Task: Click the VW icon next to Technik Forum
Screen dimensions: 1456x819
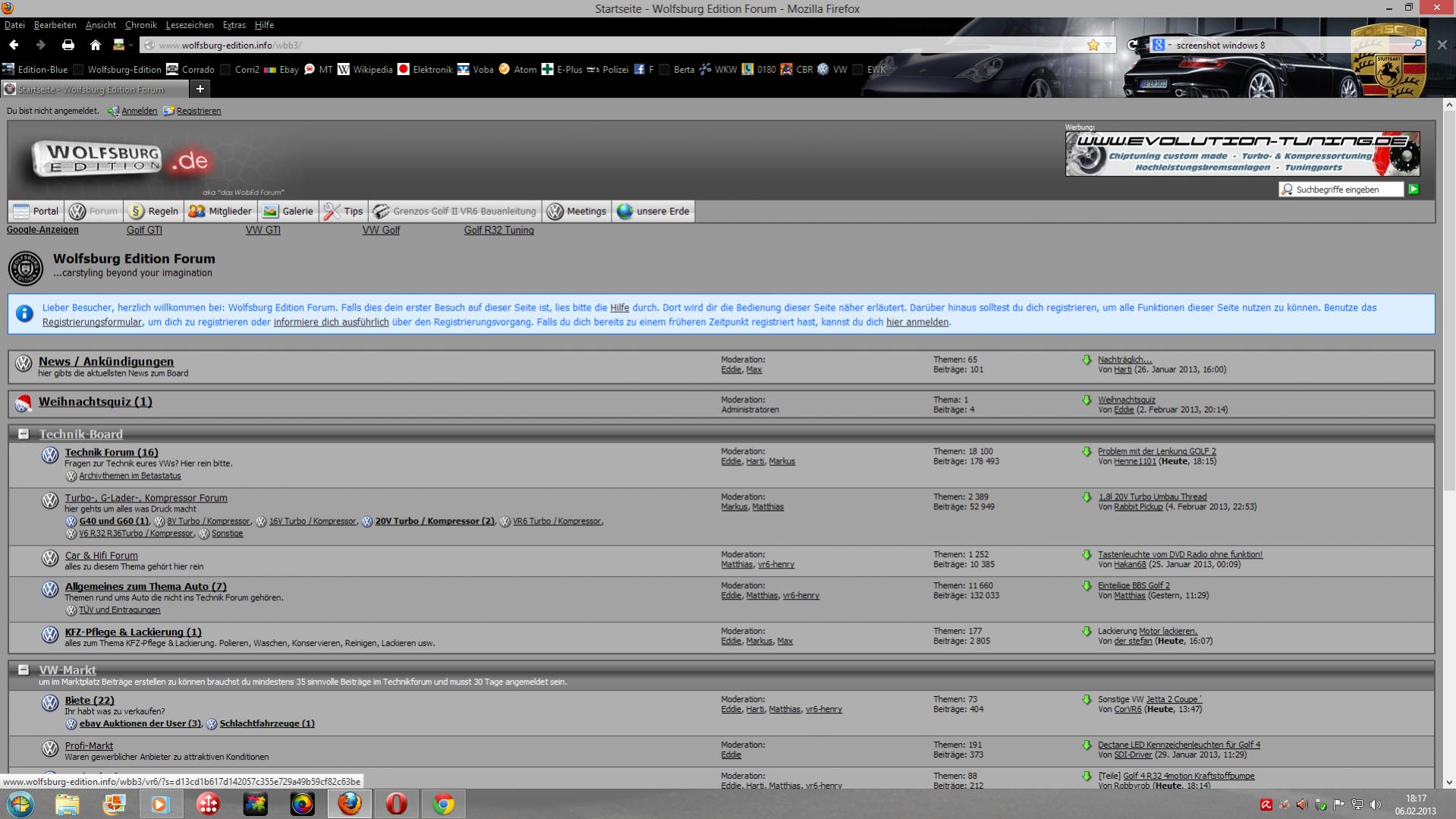Action: (x=50, y=455)
